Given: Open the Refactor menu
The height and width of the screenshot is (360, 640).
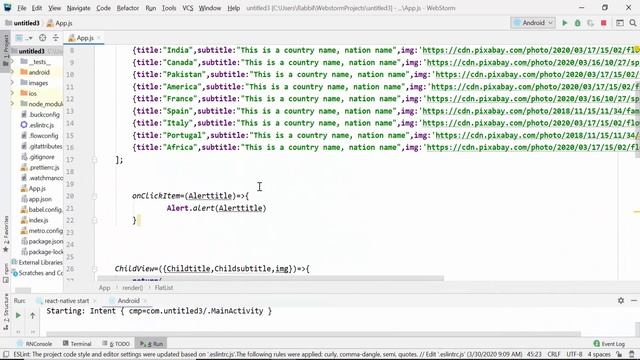Looking at the screenshot, I should pos(128,8).
